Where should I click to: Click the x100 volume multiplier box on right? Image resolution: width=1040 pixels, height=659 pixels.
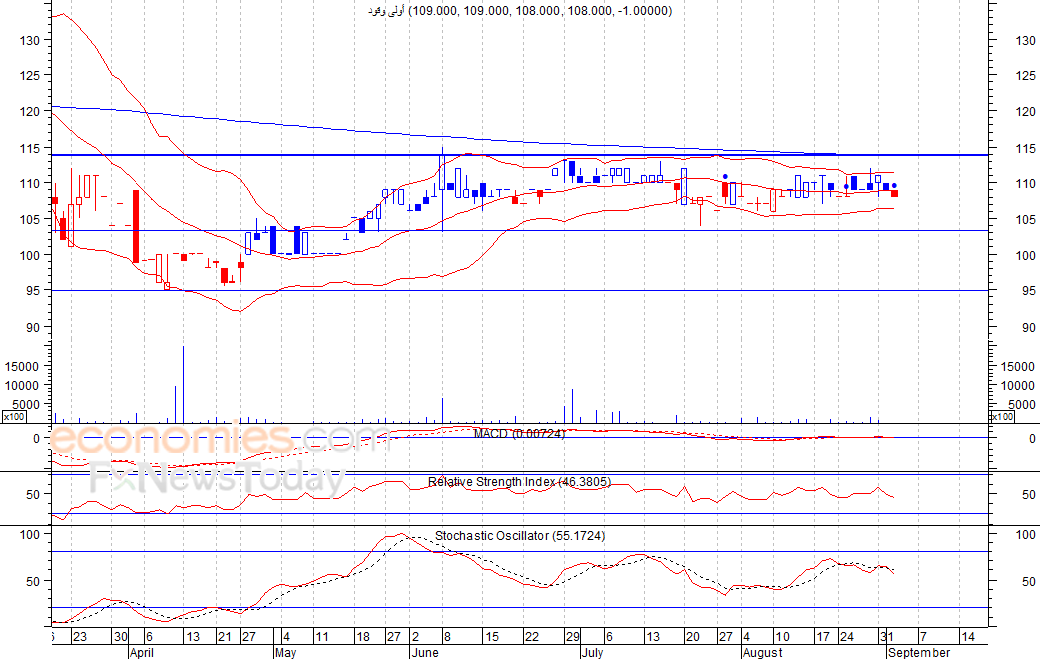coord(1002,416)
